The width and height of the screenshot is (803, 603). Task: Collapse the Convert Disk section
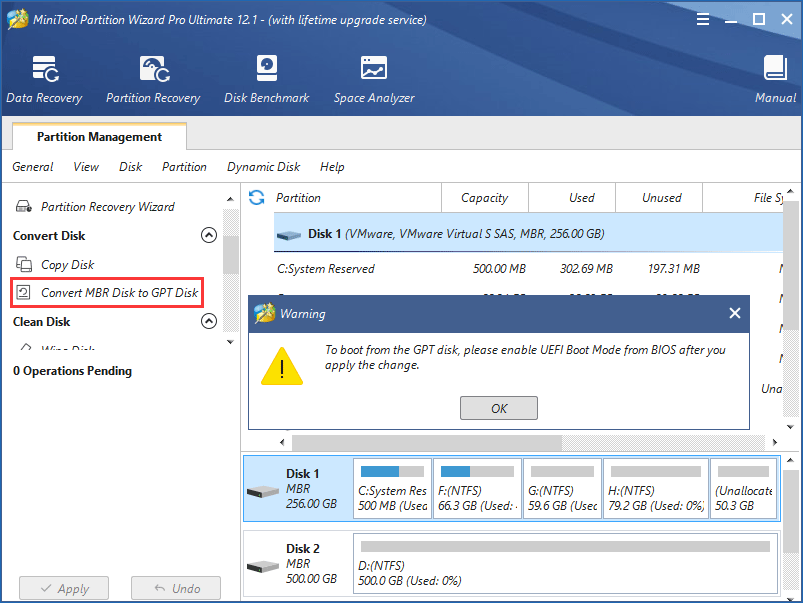(x=209, y=236)
